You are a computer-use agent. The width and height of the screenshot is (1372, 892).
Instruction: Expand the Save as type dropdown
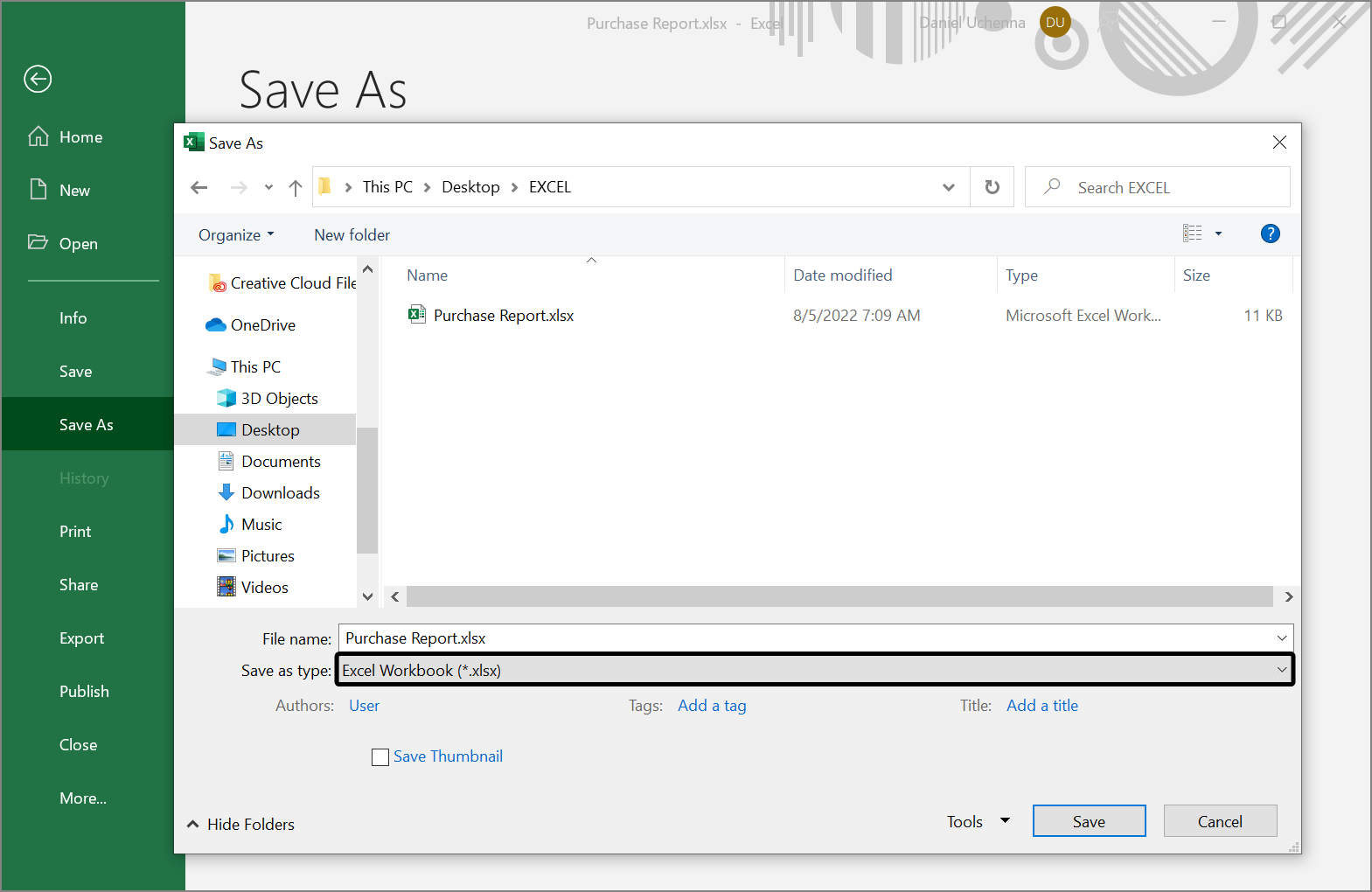click(1281, 671)
